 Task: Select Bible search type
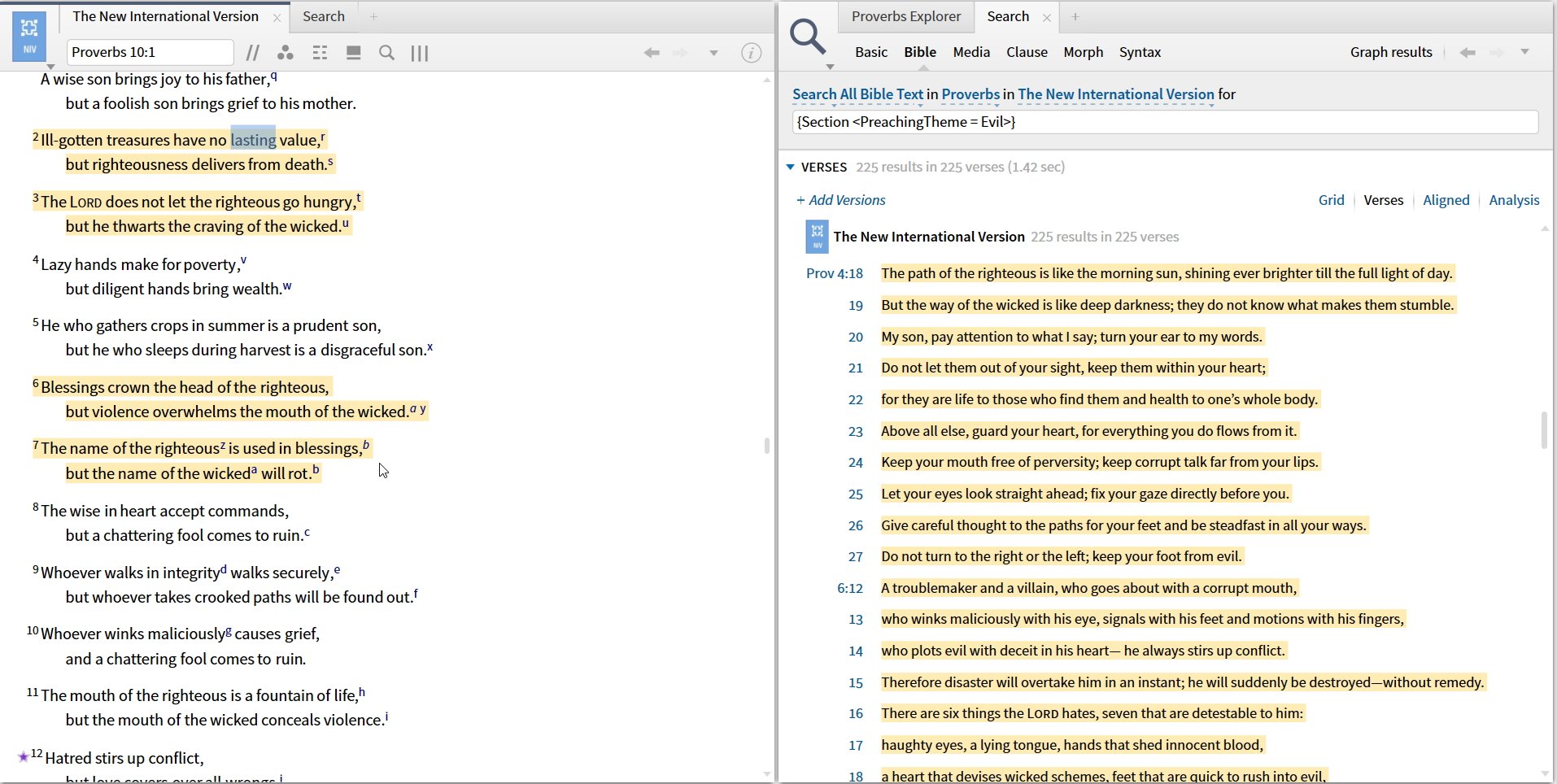coord(920,52)
